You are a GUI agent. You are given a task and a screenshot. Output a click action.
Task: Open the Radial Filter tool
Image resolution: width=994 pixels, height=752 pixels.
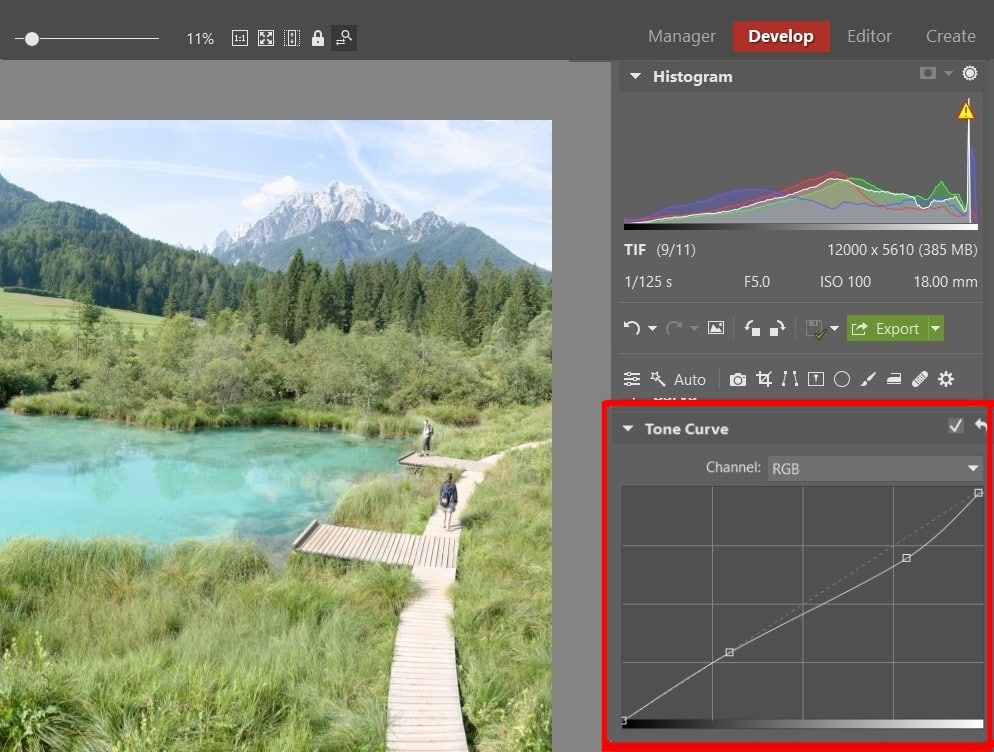[x=842, y=379]
